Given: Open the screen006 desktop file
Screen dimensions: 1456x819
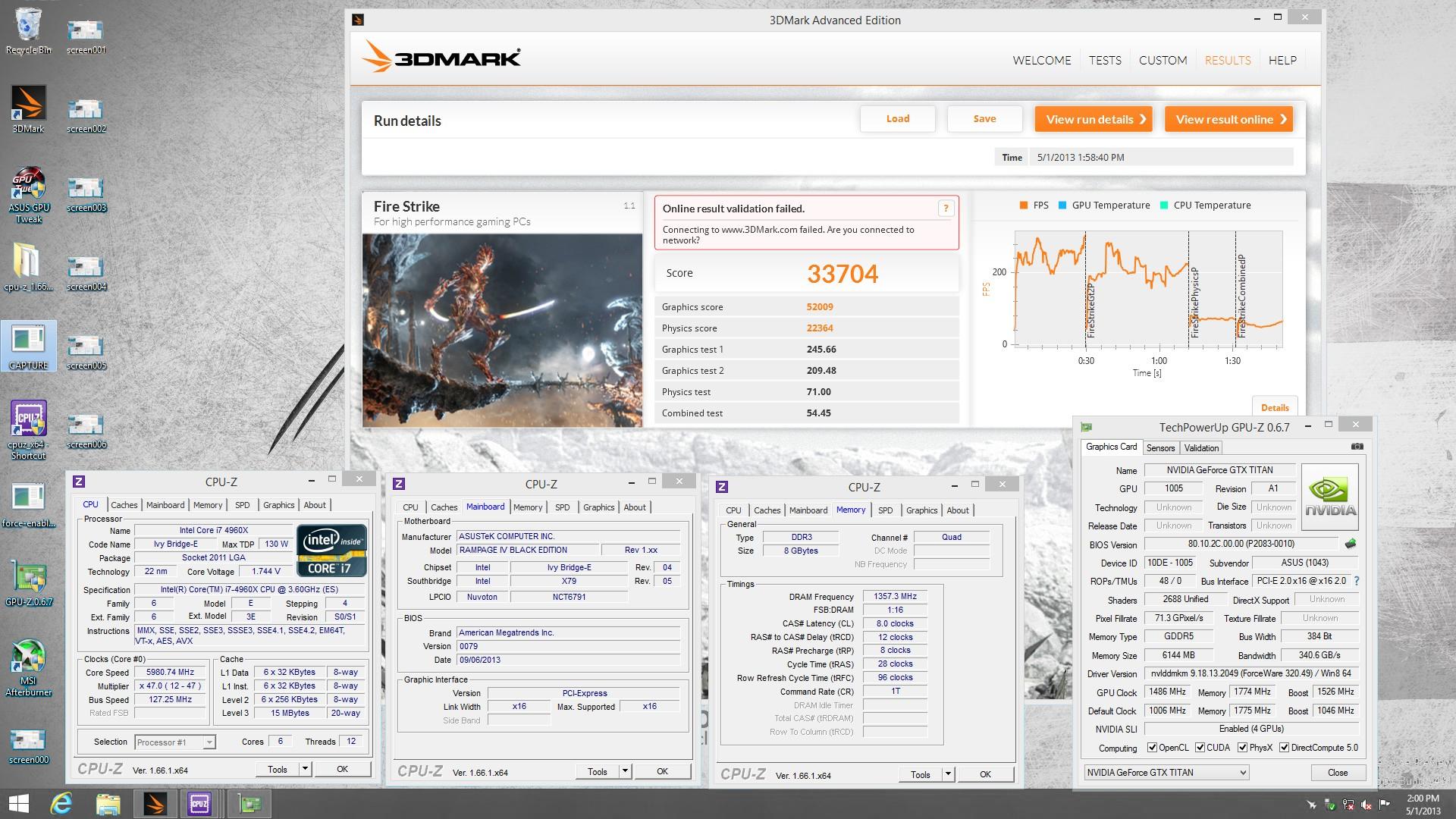Looking at the screenshot, I should point(86,430).
